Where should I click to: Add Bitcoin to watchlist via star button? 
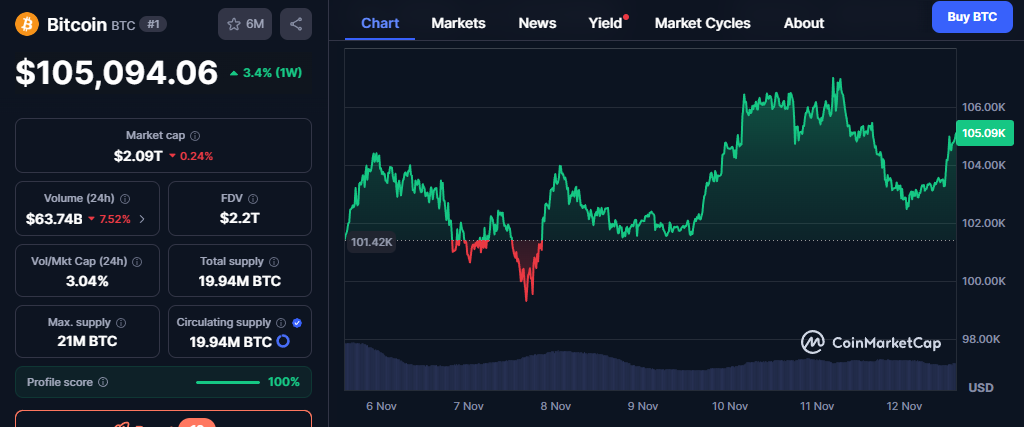point(245,23)
